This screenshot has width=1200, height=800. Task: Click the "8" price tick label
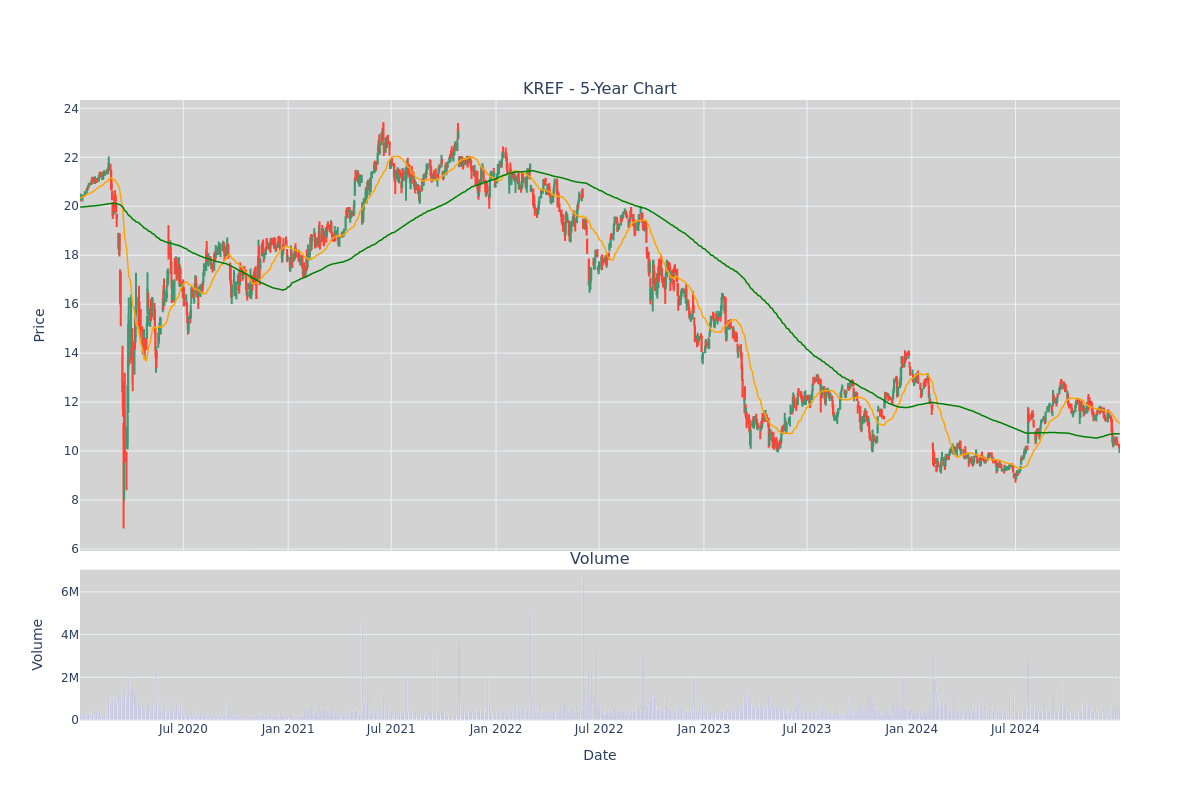pyautogui.click(x=75, y=500)
